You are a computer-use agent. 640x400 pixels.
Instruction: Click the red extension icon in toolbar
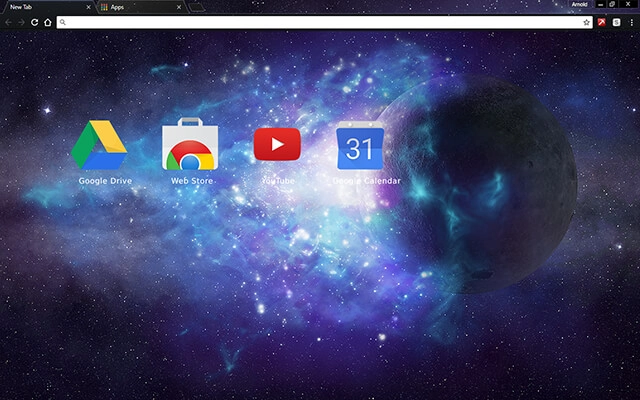[602, 22]
